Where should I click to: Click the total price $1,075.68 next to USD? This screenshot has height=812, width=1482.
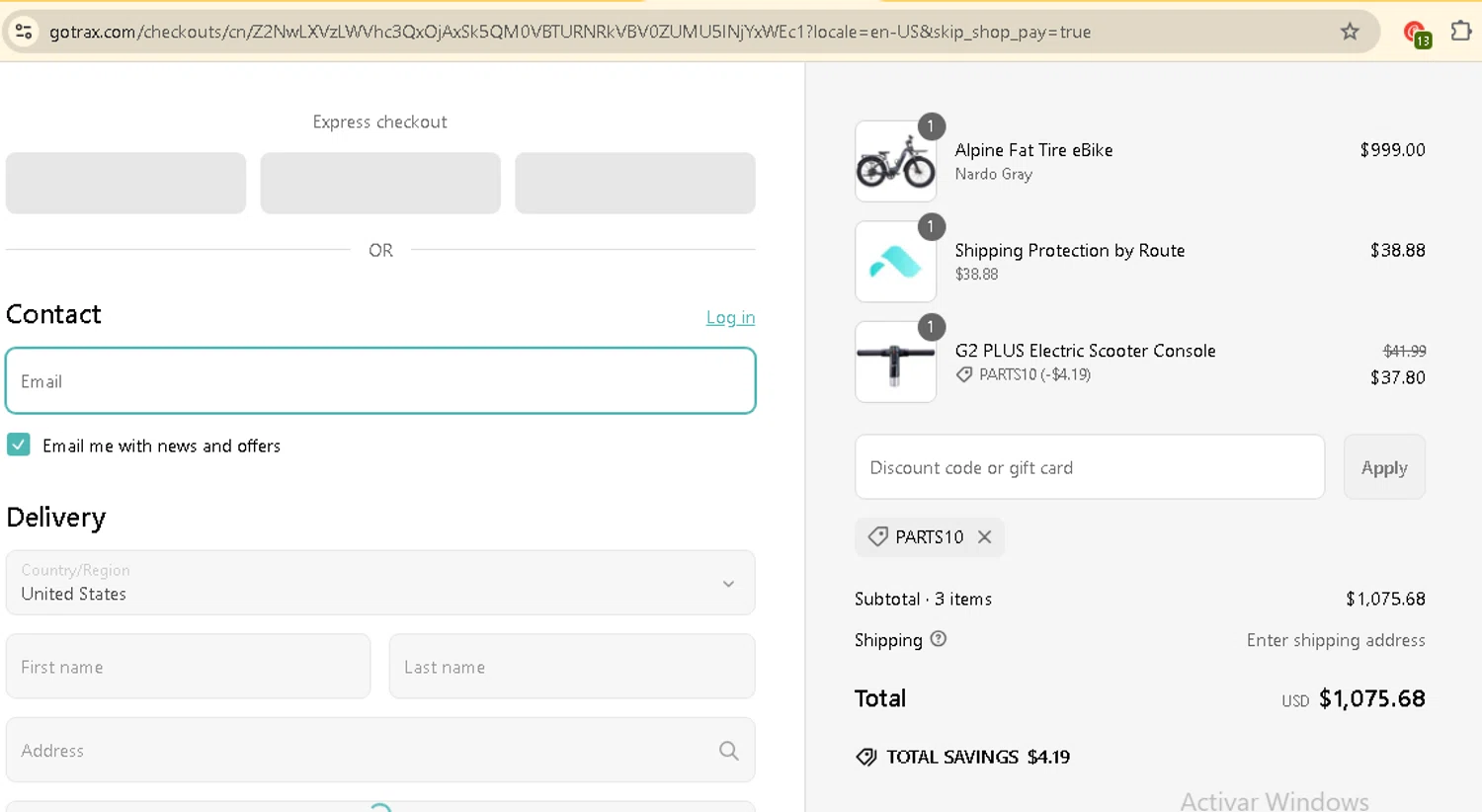(1372, 698)
